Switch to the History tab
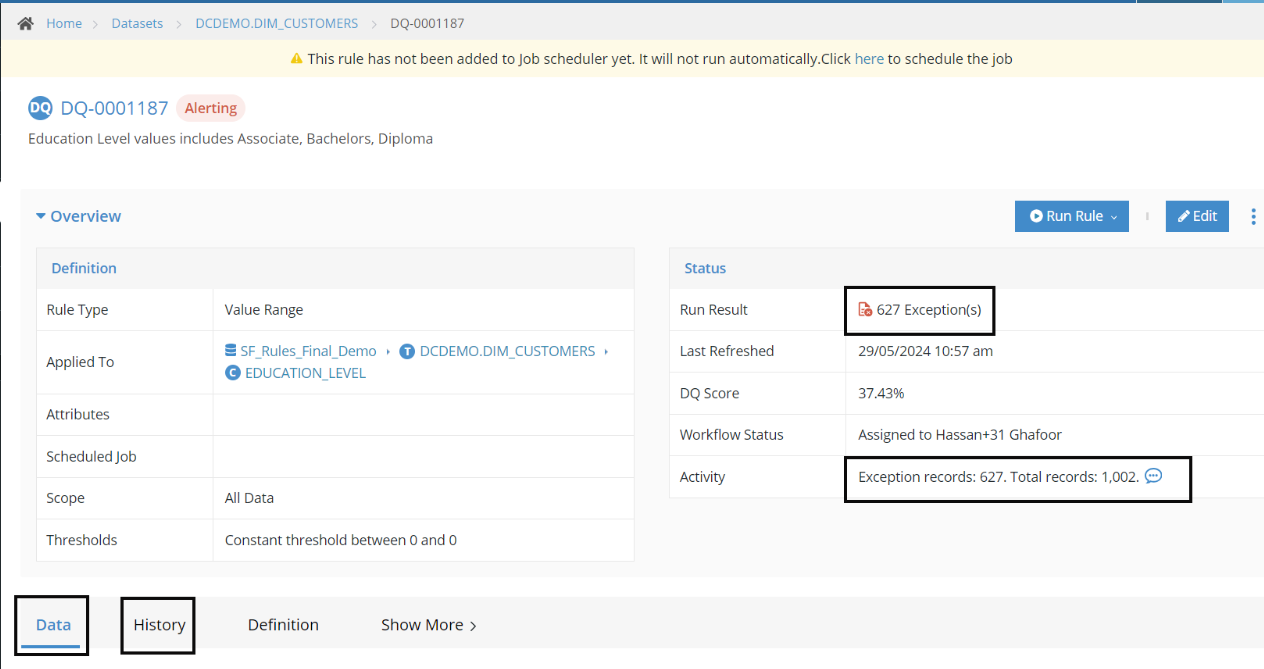1264x669 pixels. [x=157, y=624]
